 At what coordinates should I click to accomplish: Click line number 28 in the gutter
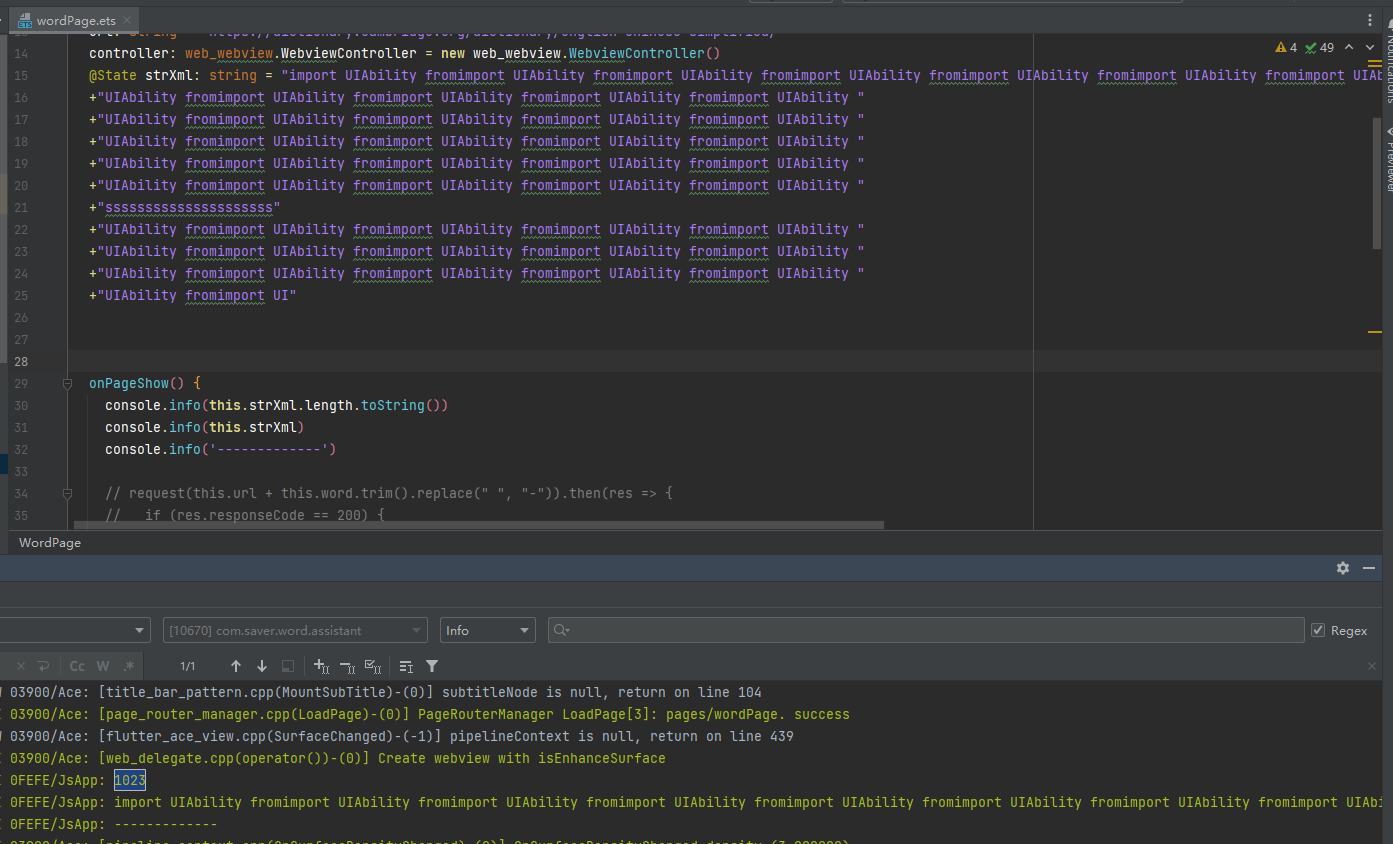point(22,361)
